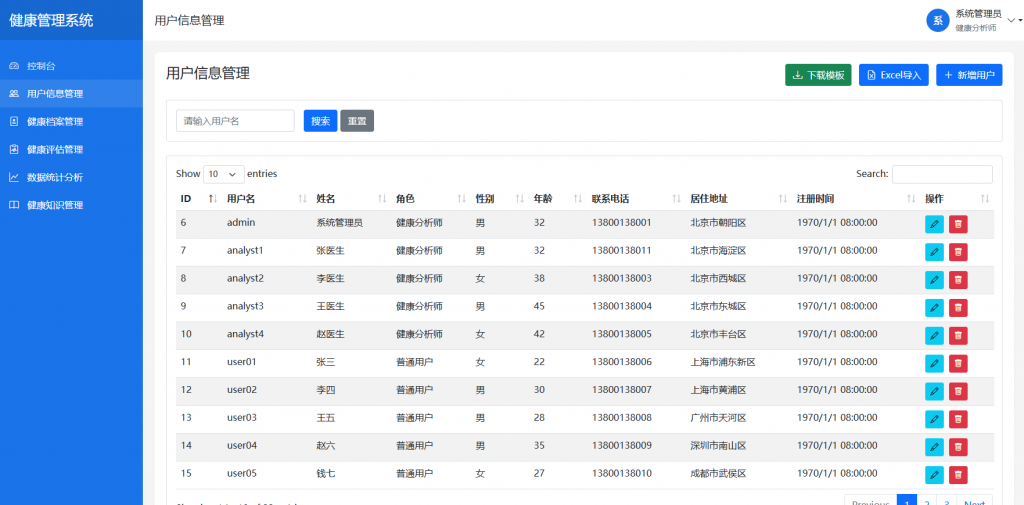1024x505 pixels.
Task: Sort table by 姓名 column
Action: coord(351,199)
